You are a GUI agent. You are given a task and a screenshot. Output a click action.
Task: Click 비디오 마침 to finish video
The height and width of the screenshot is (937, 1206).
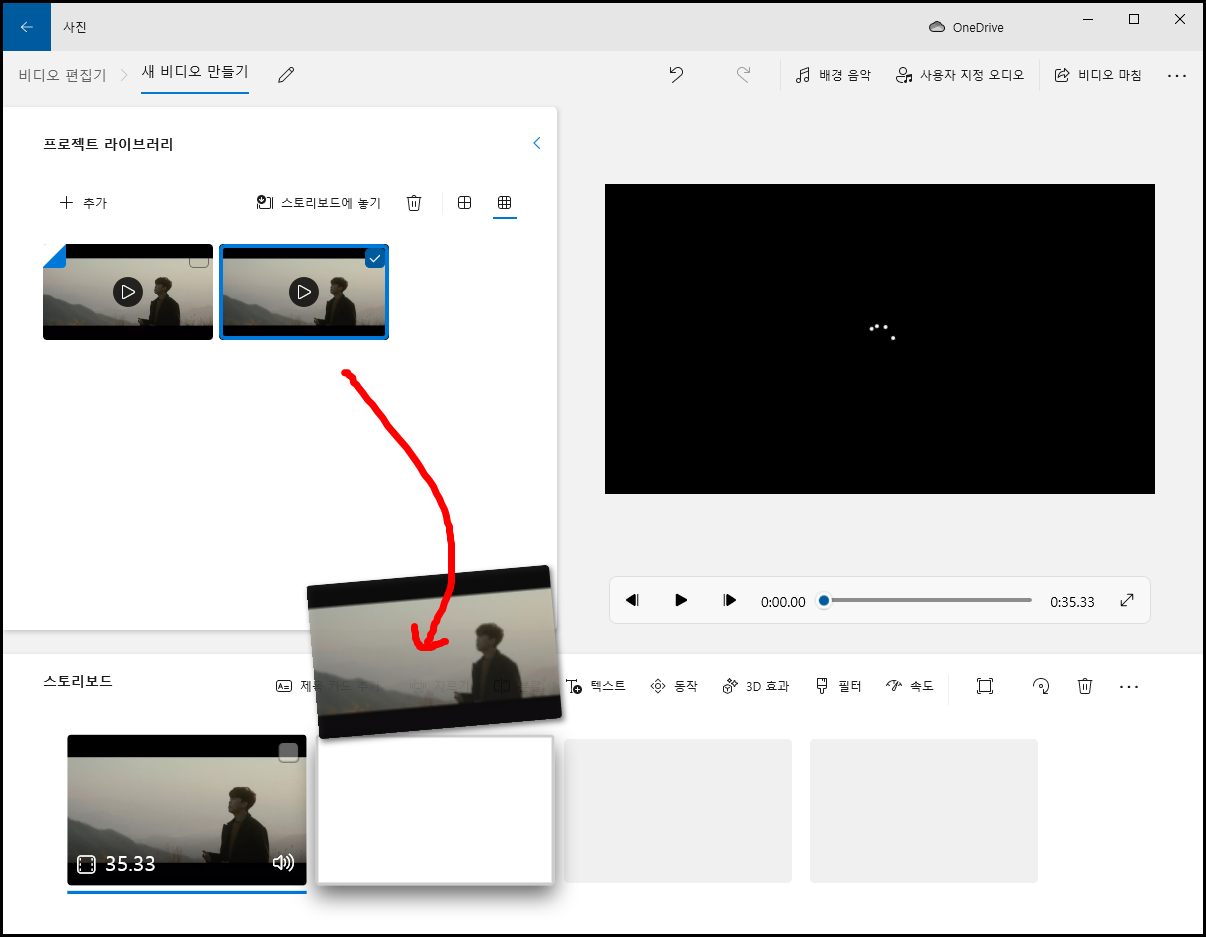[1098, 75]
